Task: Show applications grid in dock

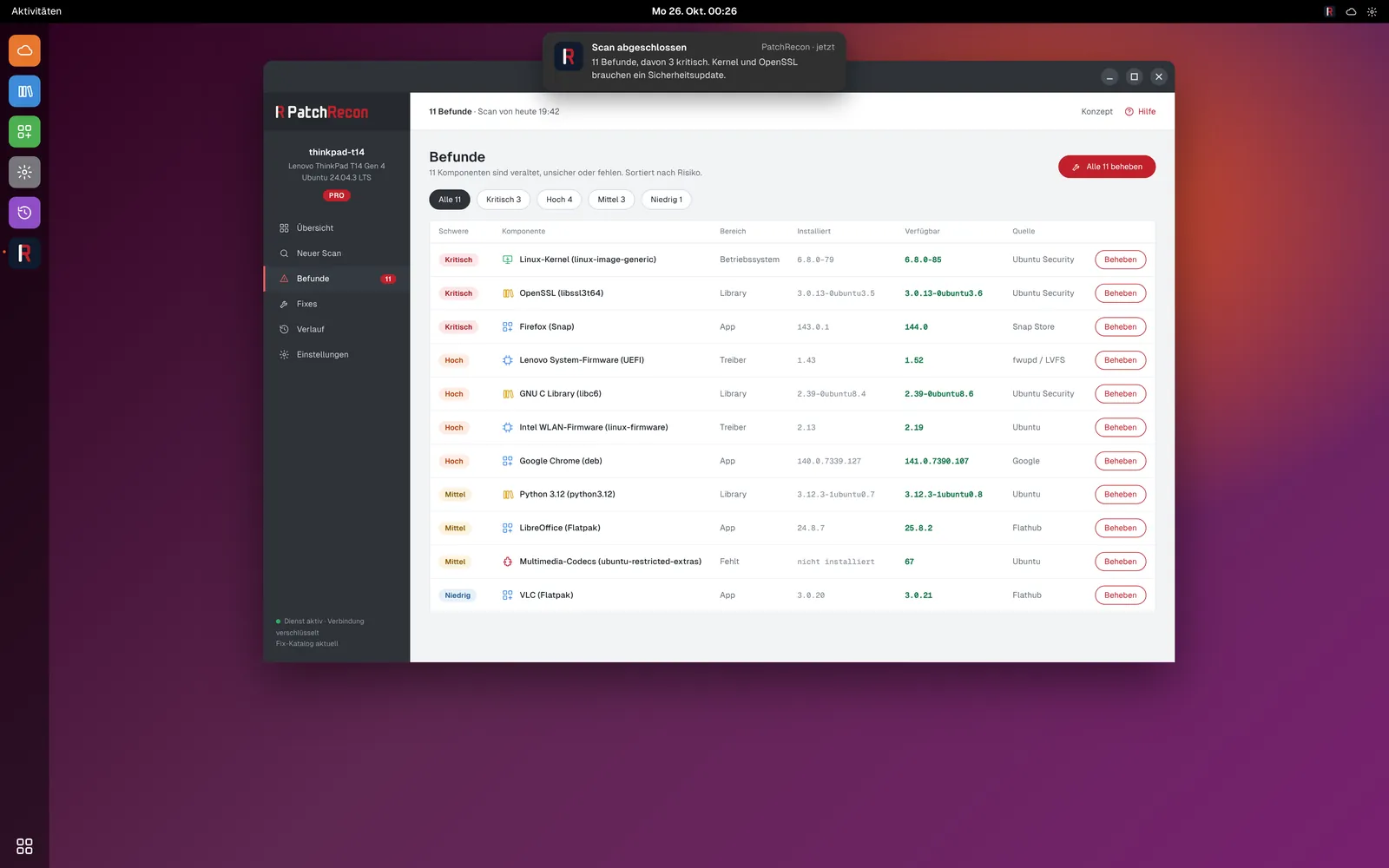Action: click(24, 846)
